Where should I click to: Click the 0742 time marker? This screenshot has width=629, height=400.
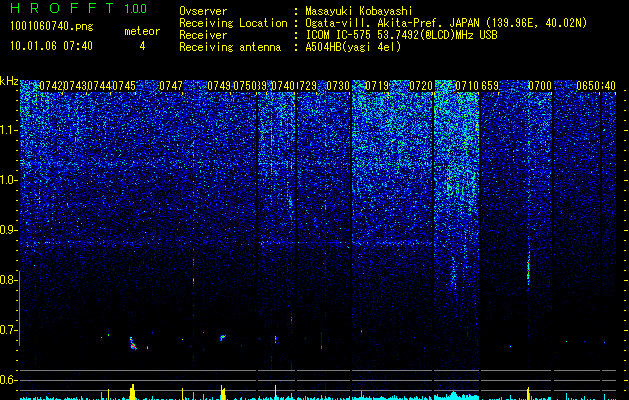point(51,86)
